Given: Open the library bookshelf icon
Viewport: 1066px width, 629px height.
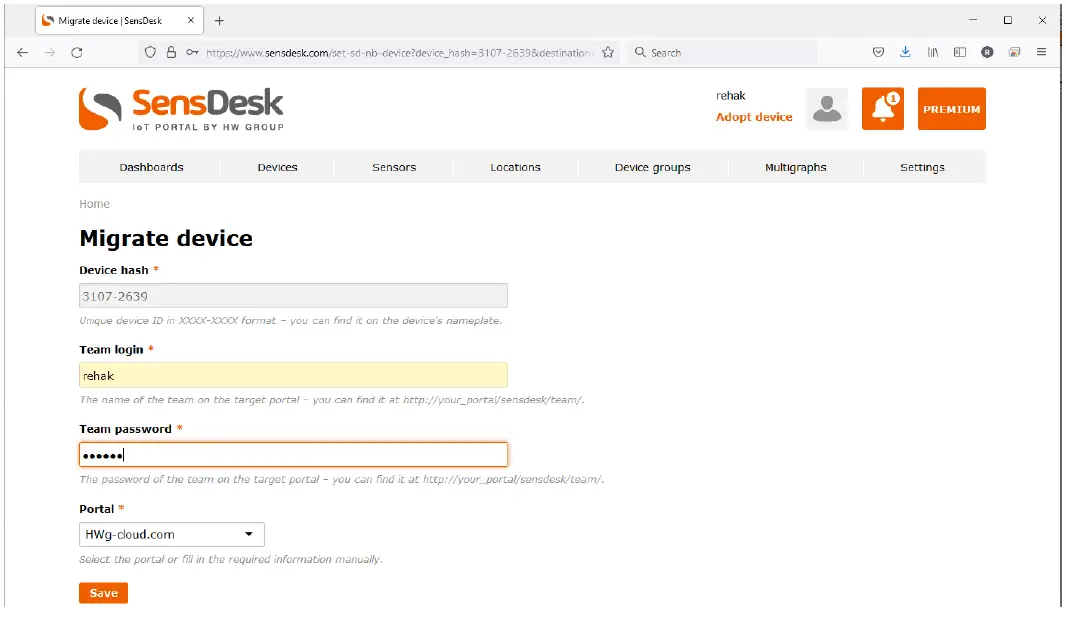Looking at the screenshot, I should click(933, 52).
